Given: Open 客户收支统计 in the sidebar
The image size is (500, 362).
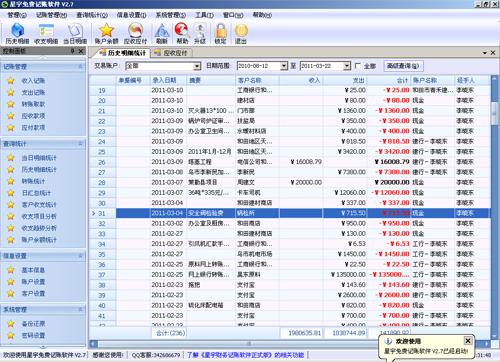Looking at the screenshot, I should pyautogui.click(x=39, y=204).
